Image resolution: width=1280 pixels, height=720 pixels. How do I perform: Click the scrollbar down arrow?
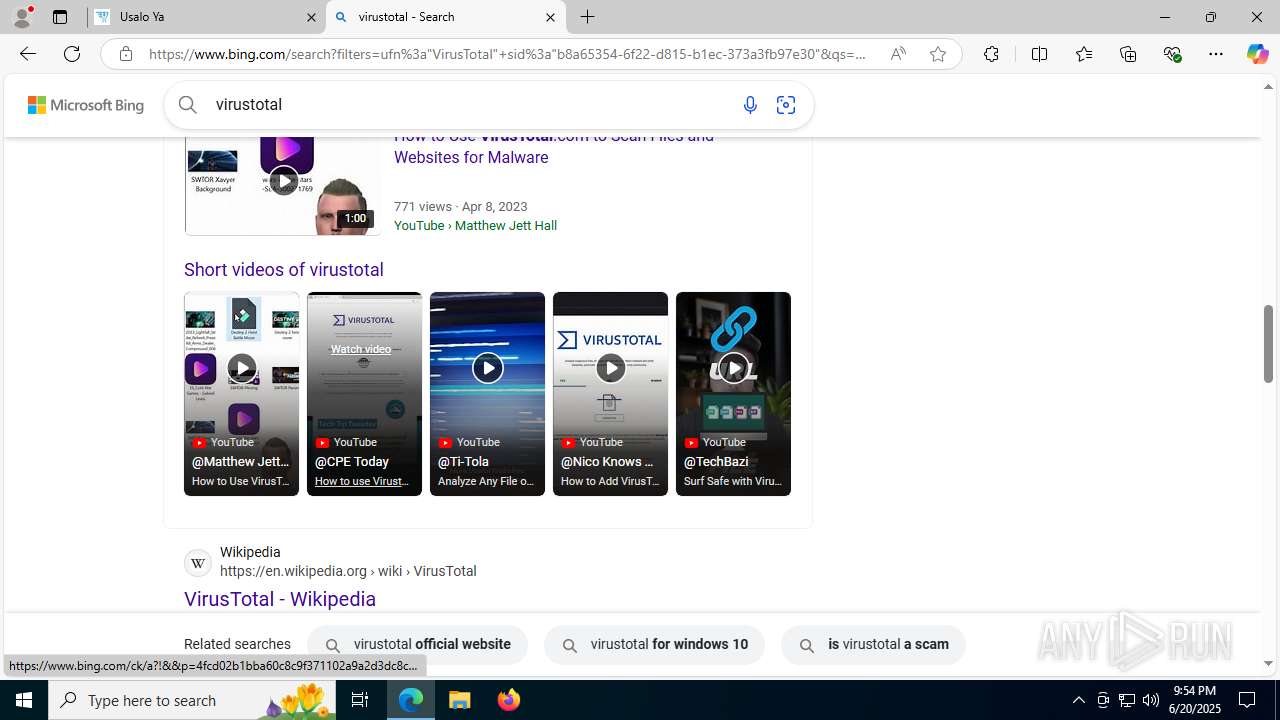click(x=1268, y=663)
